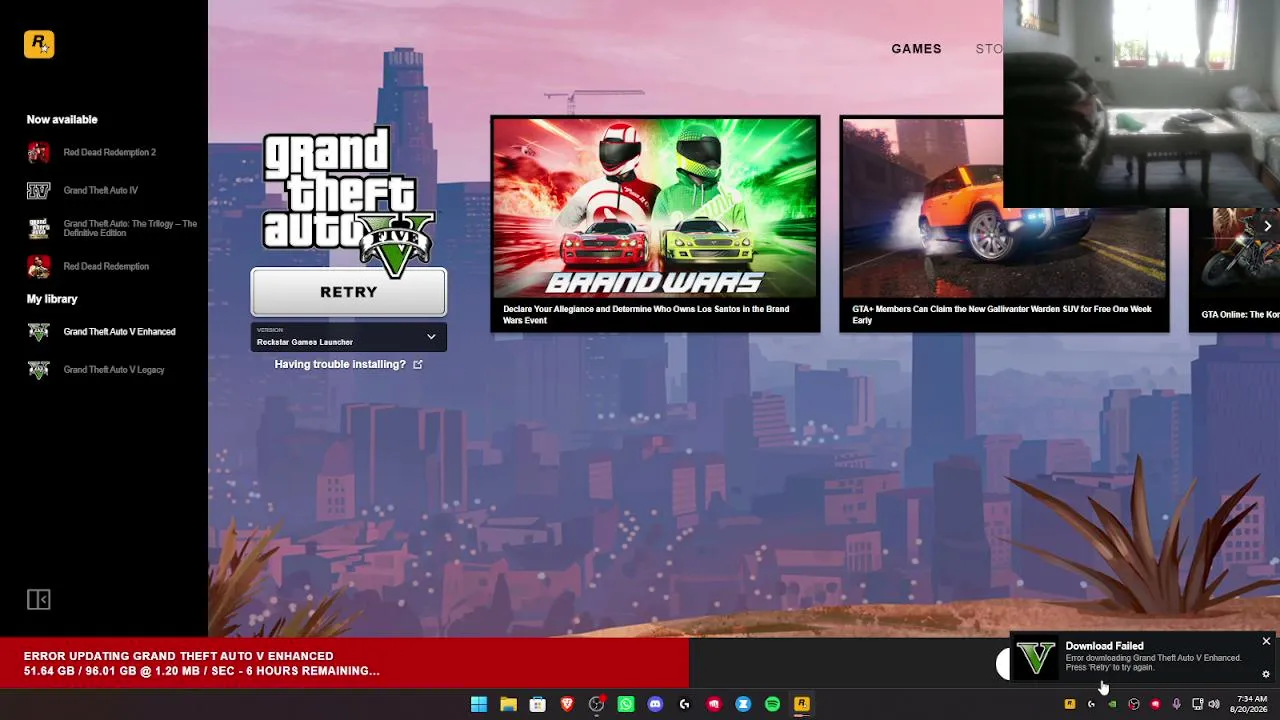The width and height of the screenshot is (1280, 720).
Task: Open the Gallivanter Warden SUV news thumbnail
Action: click(1004, 207)
